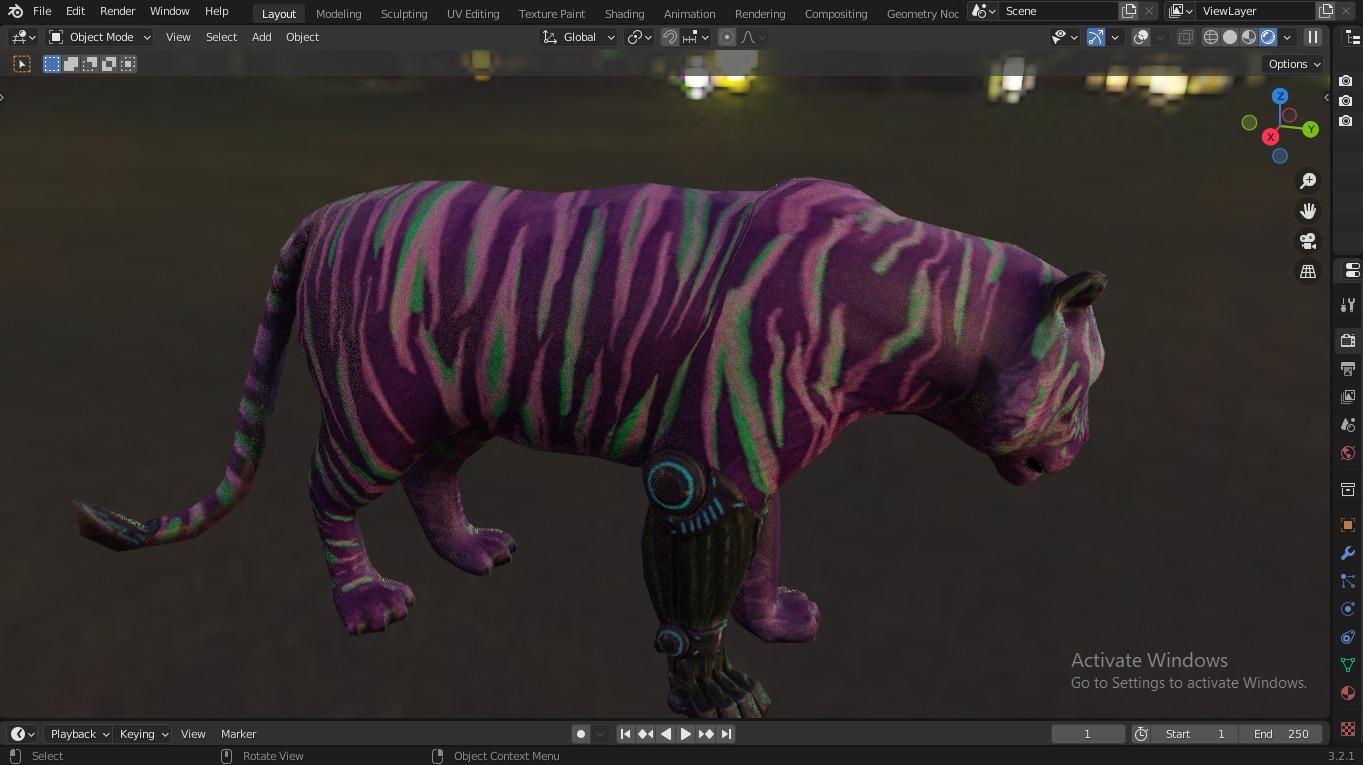Image resolution: width=1363 pixels, height=765 pixels.
Task: Open the transform pivot point dropdown
Action: (x=639, y=37)
